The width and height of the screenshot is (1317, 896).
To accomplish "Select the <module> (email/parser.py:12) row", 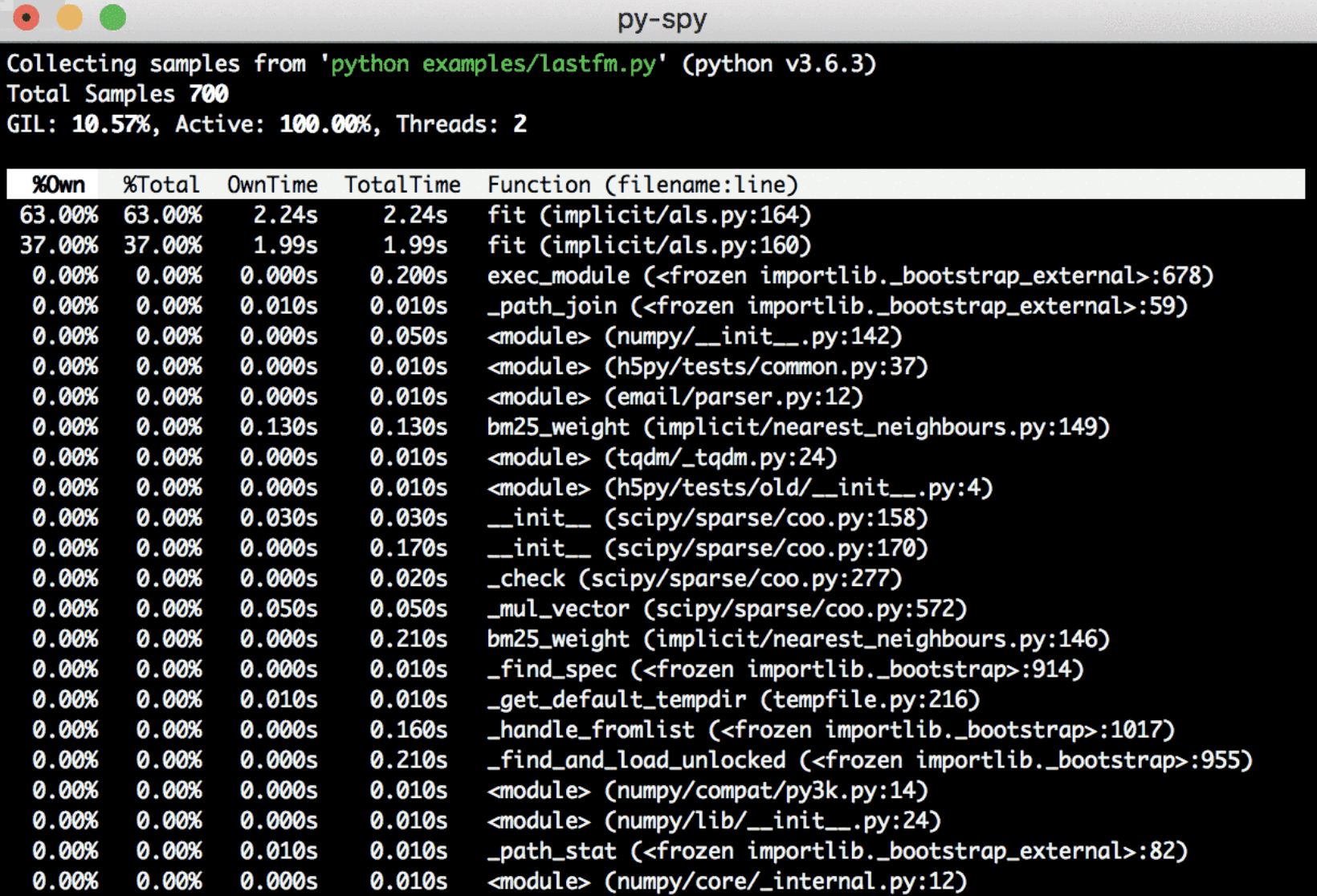I will (x=656, y=397).
